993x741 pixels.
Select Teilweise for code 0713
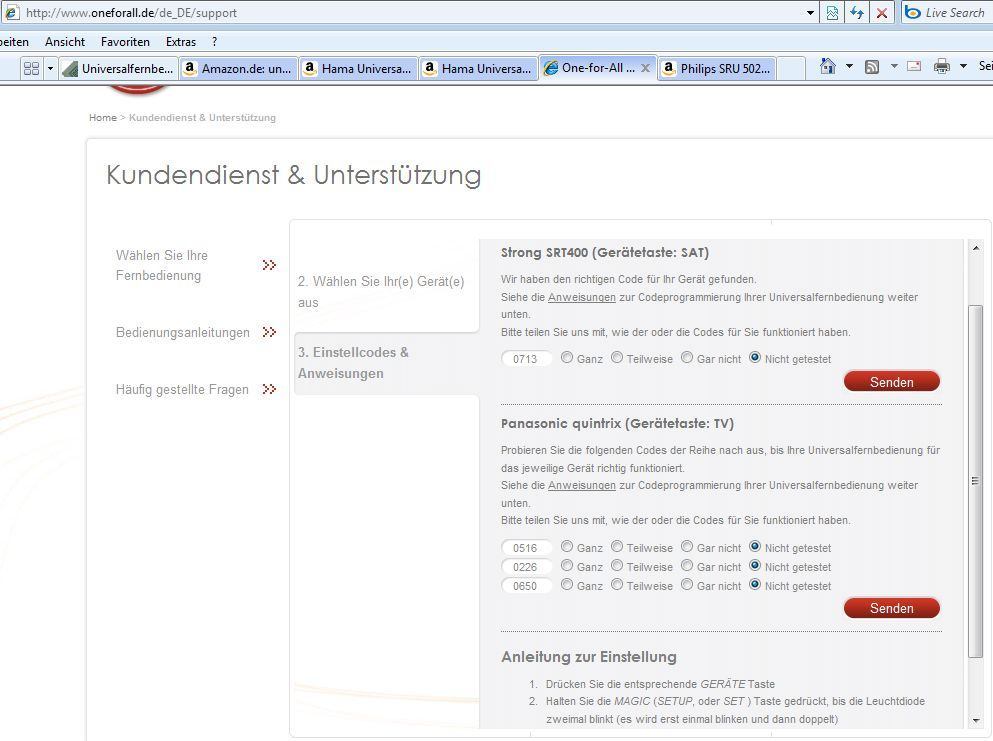pyautogui.click(x=617, y=357)
